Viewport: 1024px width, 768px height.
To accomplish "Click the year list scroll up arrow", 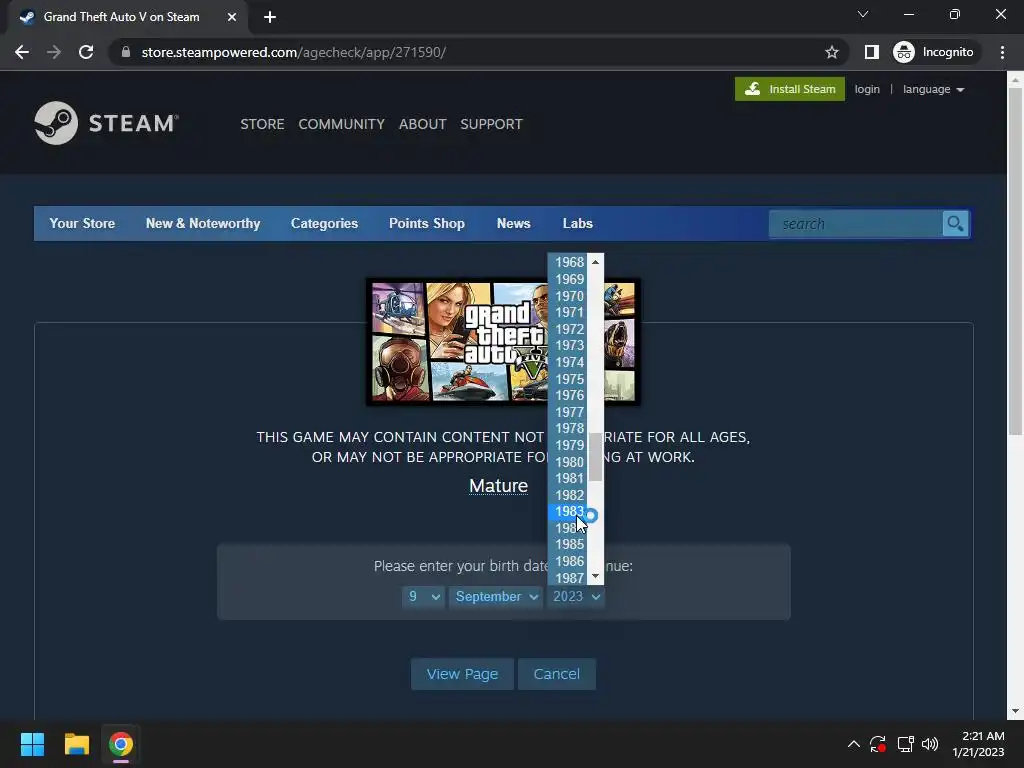I will (x=595, y=262).
